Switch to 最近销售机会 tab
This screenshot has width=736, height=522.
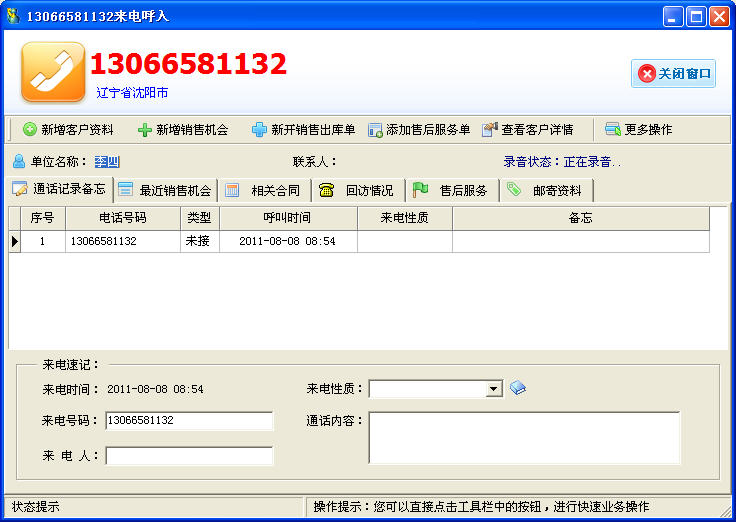165,190
